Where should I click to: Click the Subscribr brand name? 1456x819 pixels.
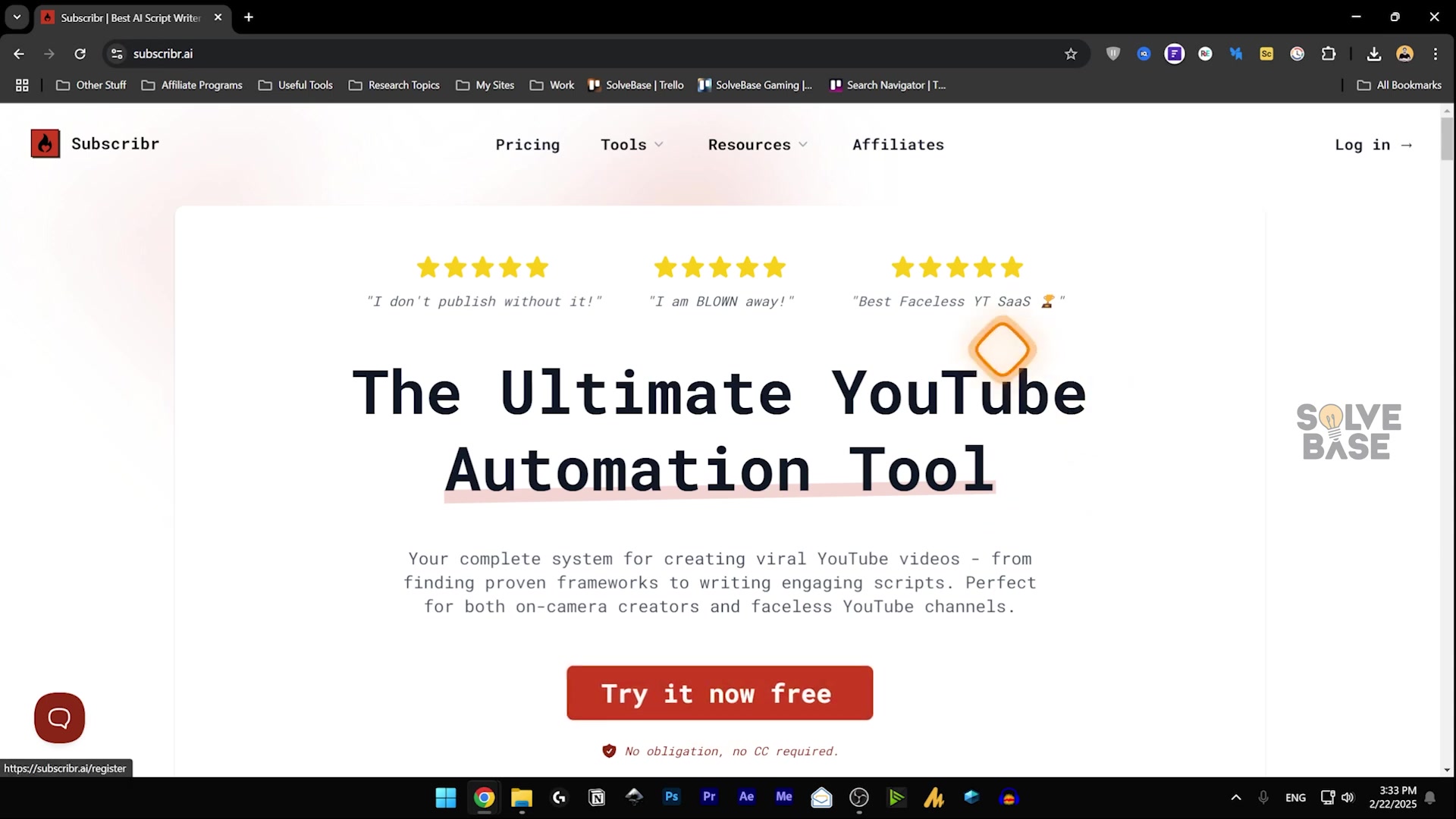point(115,143)
